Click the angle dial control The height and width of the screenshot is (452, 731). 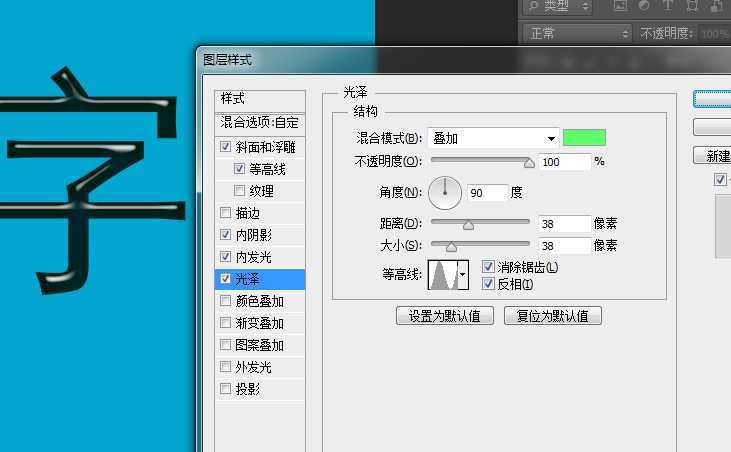coord(445,192)
